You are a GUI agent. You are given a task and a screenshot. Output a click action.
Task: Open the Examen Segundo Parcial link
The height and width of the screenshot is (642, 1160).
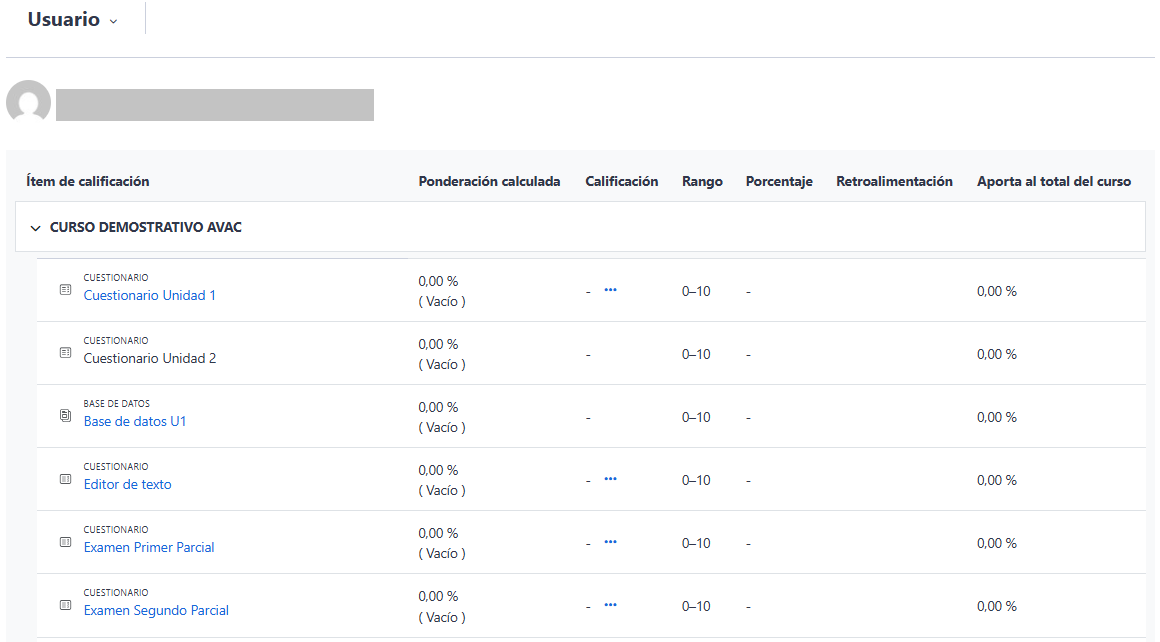156,611
